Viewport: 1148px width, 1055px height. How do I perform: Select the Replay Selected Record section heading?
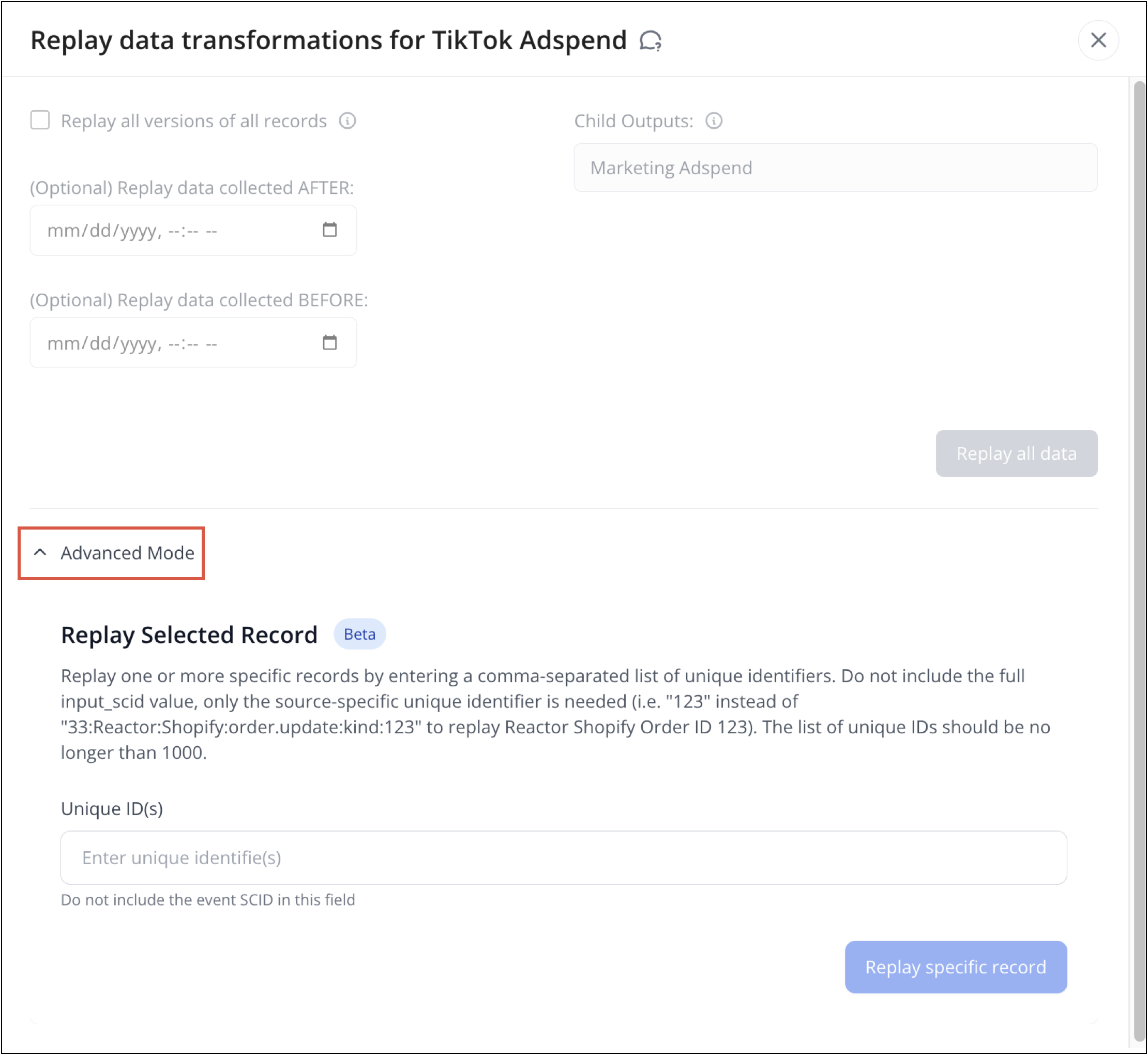click(189, 635)
